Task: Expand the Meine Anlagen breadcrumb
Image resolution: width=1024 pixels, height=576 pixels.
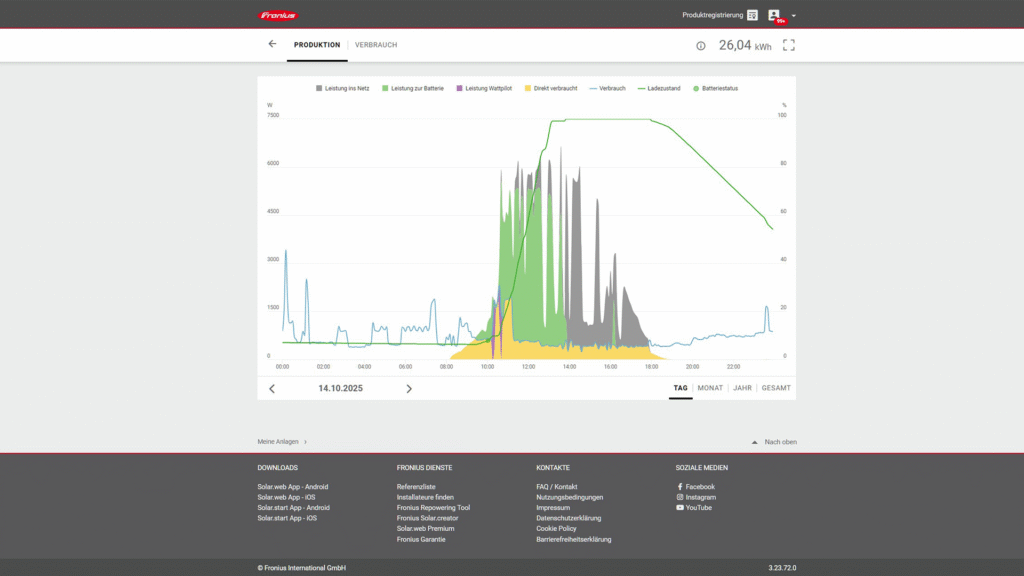Action: pos(282,441)
